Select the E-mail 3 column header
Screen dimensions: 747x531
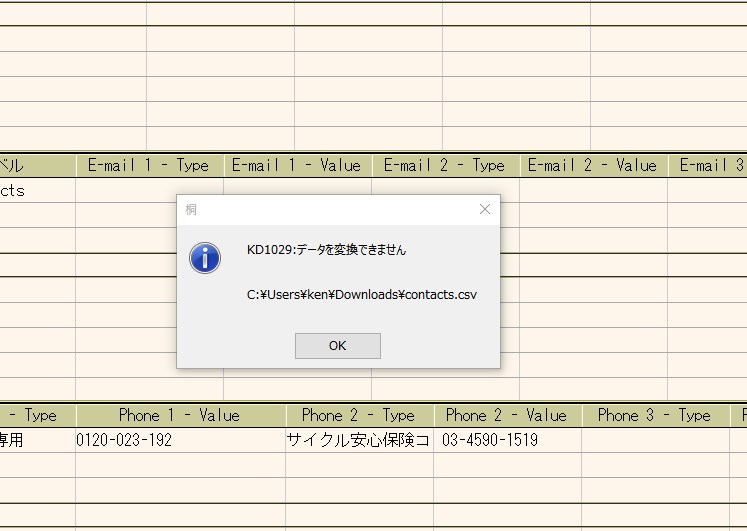pyautogui.click(x=708, y=166)
